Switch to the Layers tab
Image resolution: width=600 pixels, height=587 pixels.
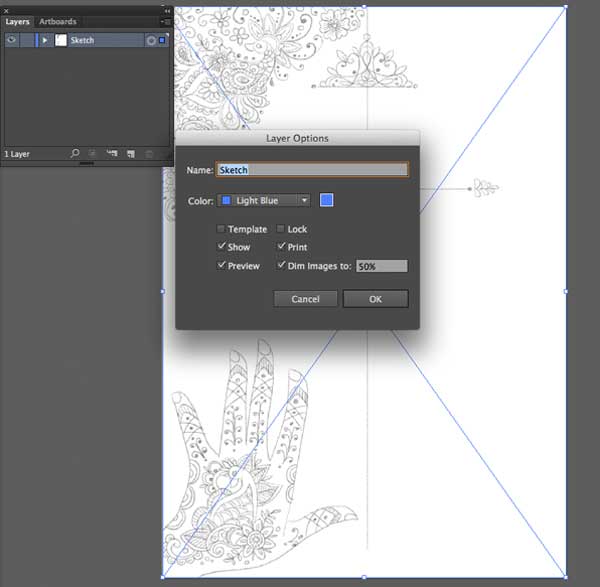point(17,21)
